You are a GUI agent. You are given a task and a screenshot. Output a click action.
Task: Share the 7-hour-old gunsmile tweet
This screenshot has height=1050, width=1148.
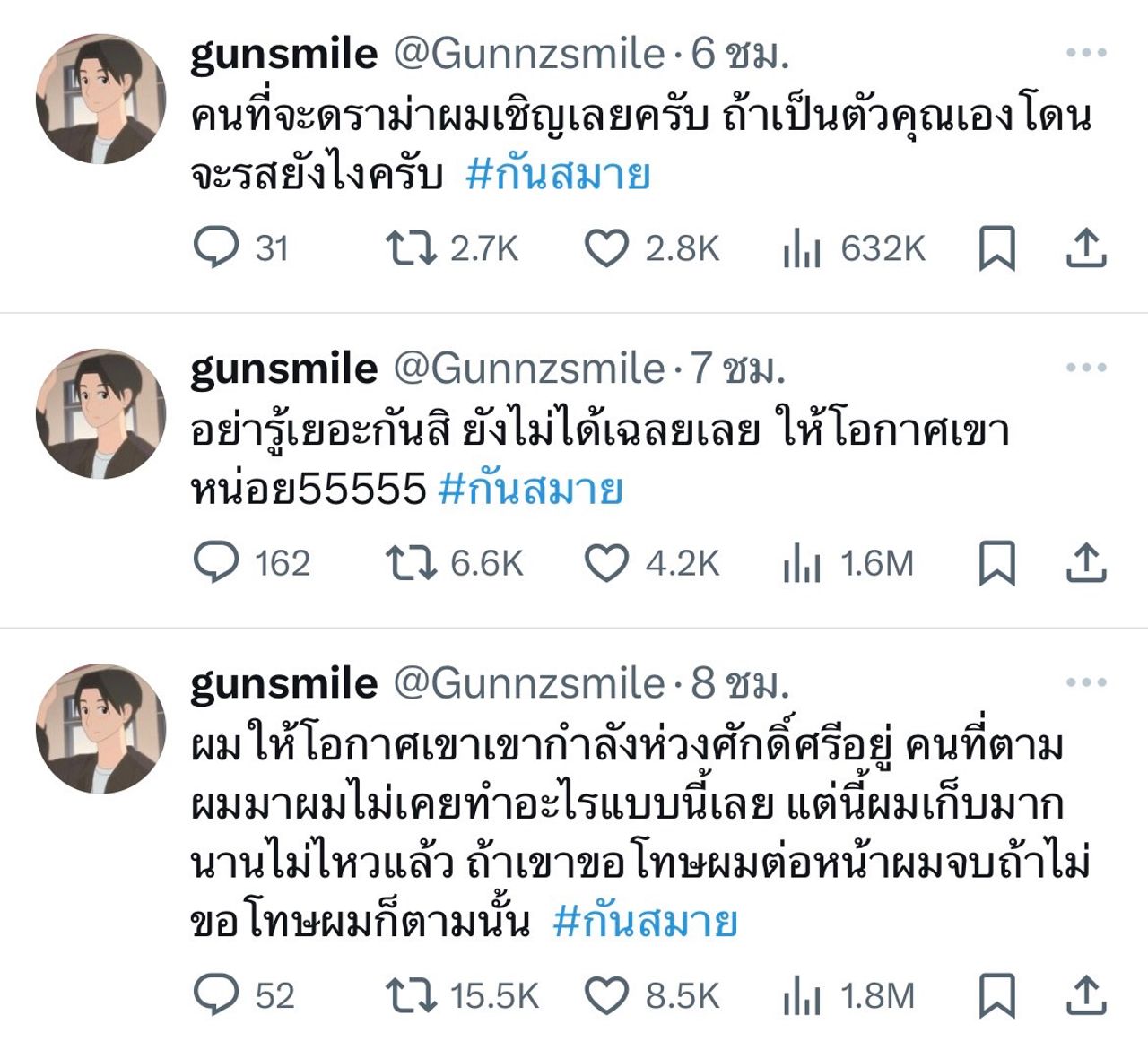point(1086,563)
